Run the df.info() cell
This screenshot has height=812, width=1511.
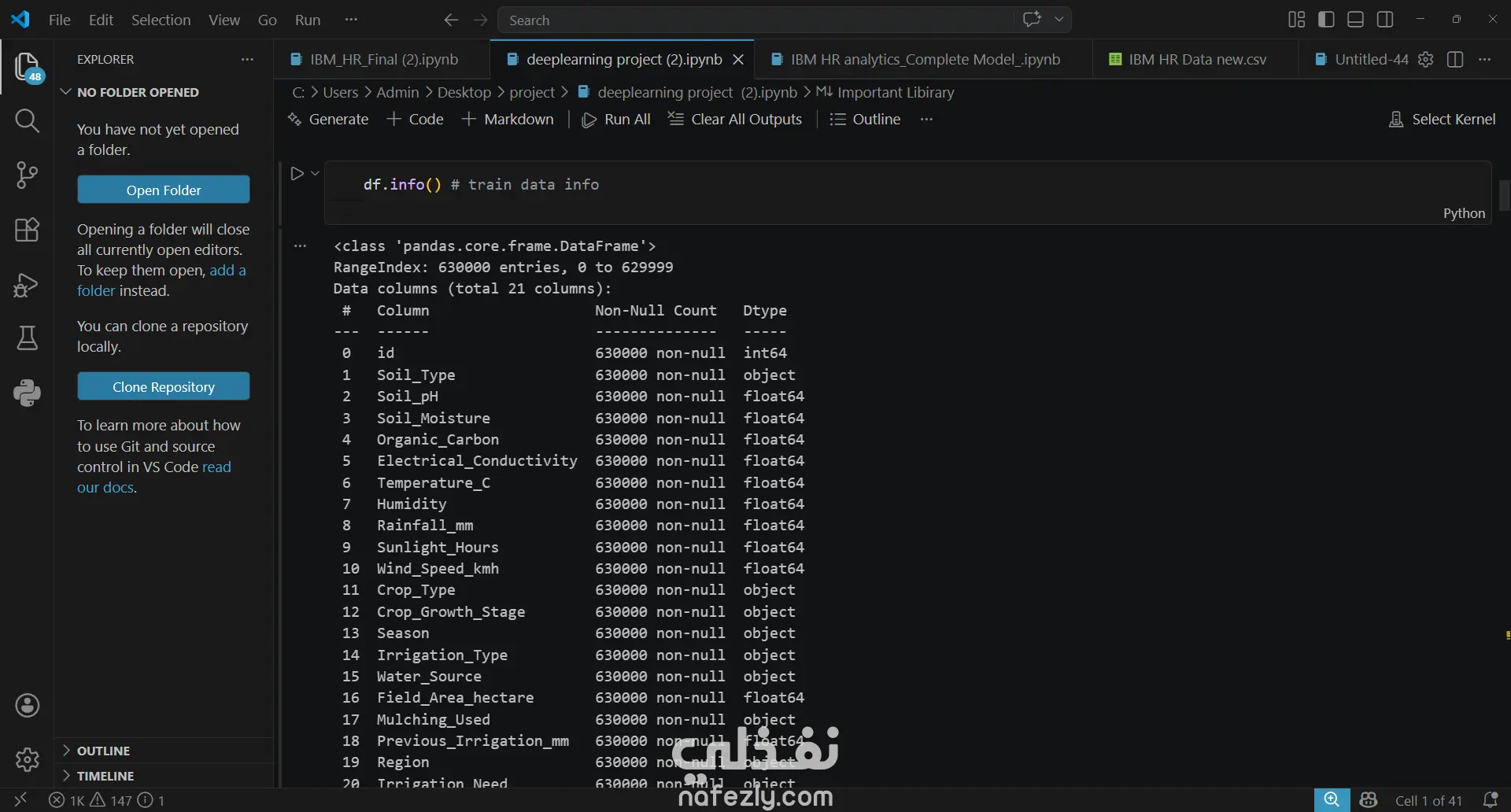click(x=297, y=173)
